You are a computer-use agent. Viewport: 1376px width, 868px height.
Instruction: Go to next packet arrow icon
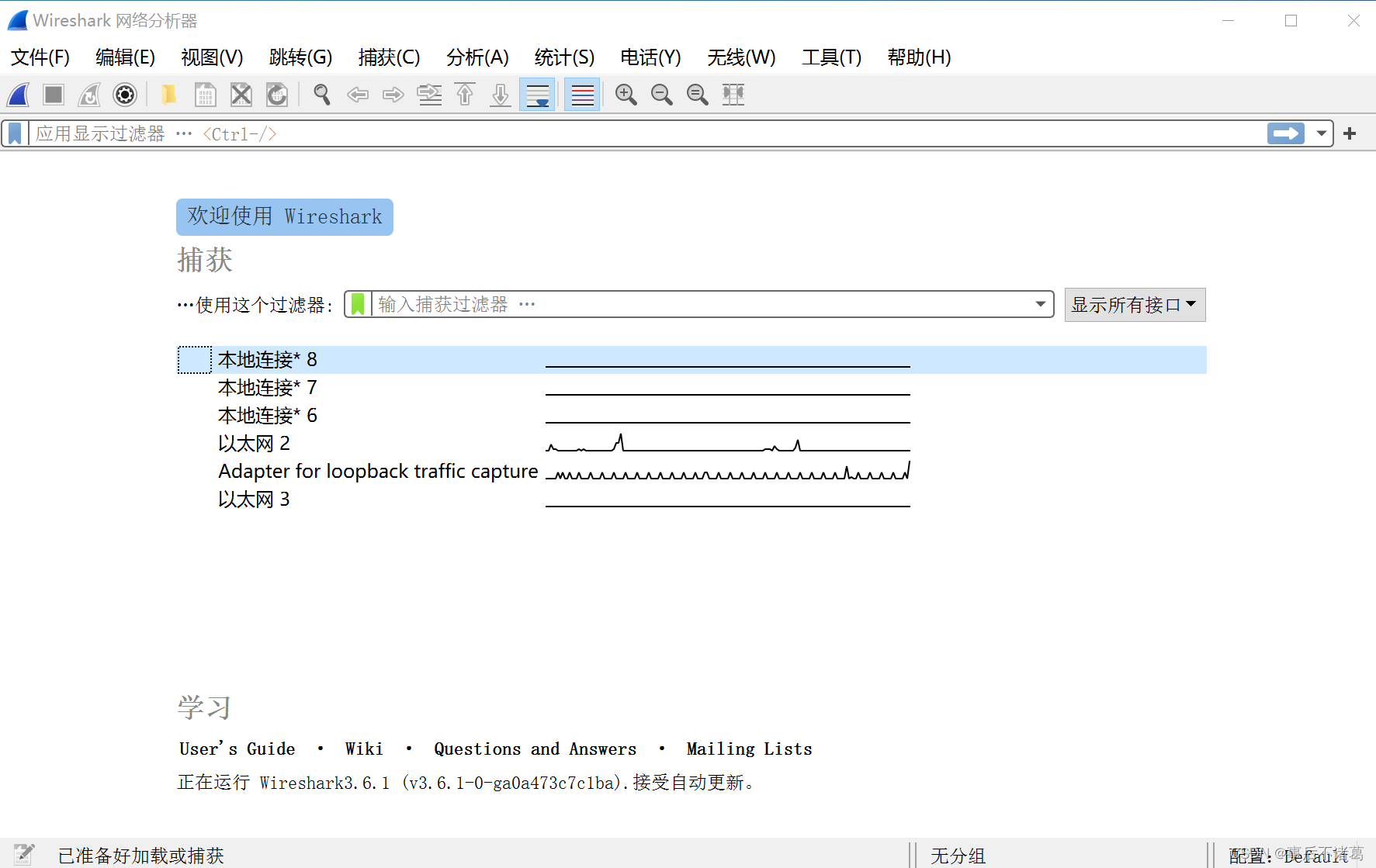tap(393, 95)
